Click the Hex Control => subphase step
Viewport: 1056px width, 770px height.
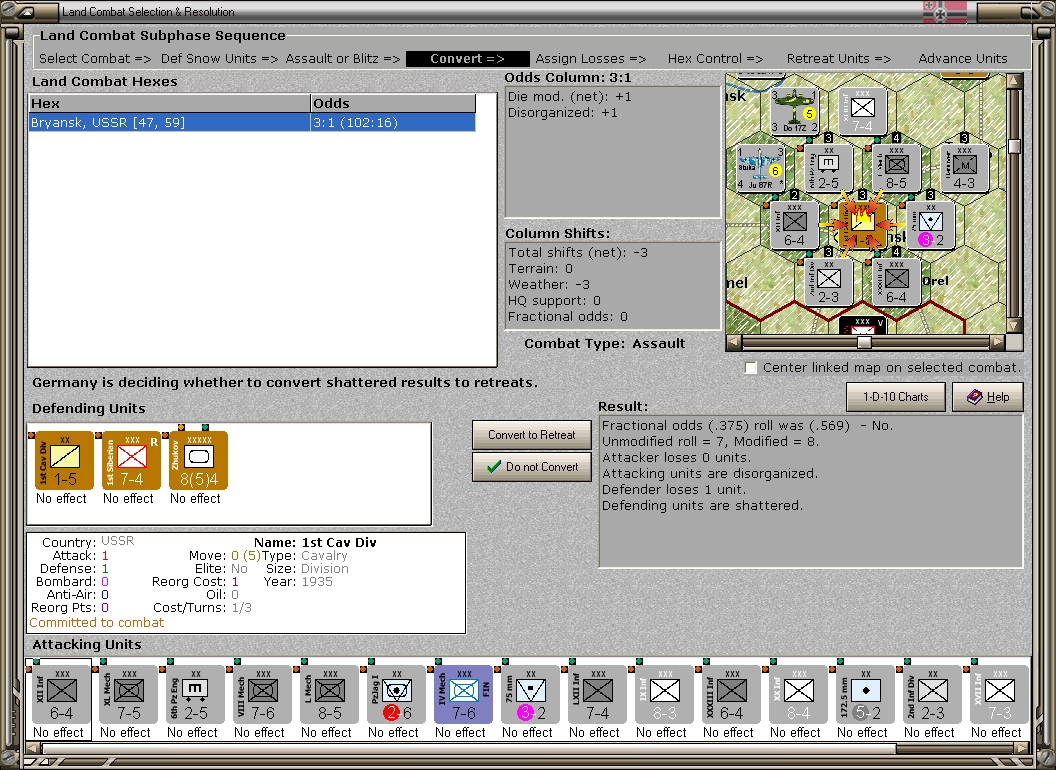(715, 59)
